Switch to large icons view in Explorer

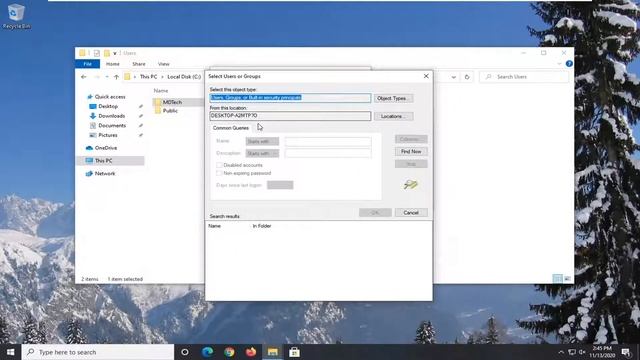pos(567,278)
